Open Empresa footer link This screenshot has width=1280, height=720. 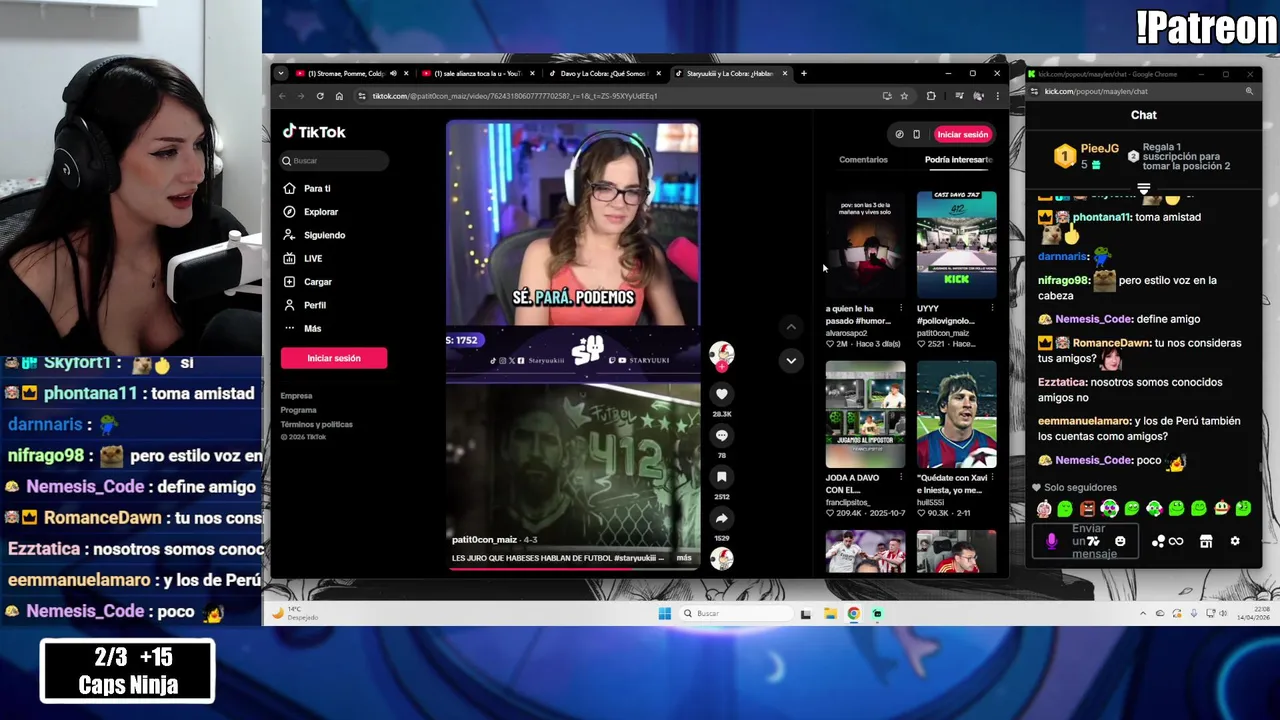(x=296, y=396)
